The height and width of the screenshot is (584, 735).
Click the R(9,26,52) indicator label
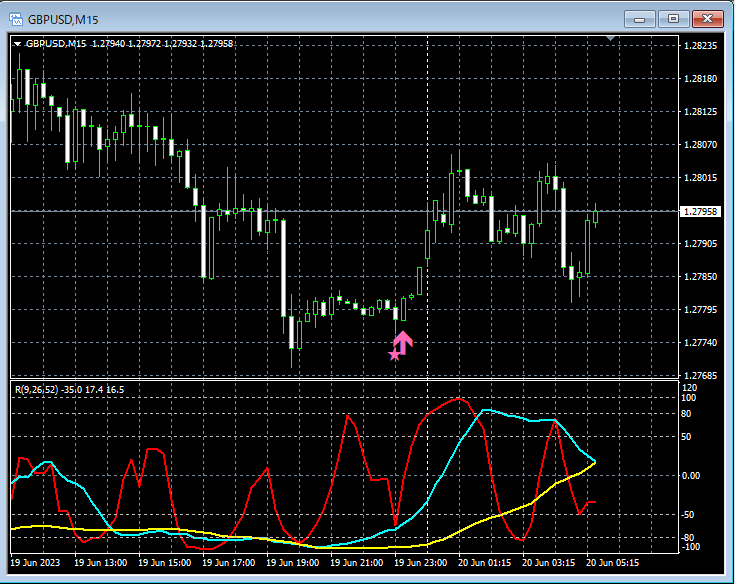click(x=69, y=389)
